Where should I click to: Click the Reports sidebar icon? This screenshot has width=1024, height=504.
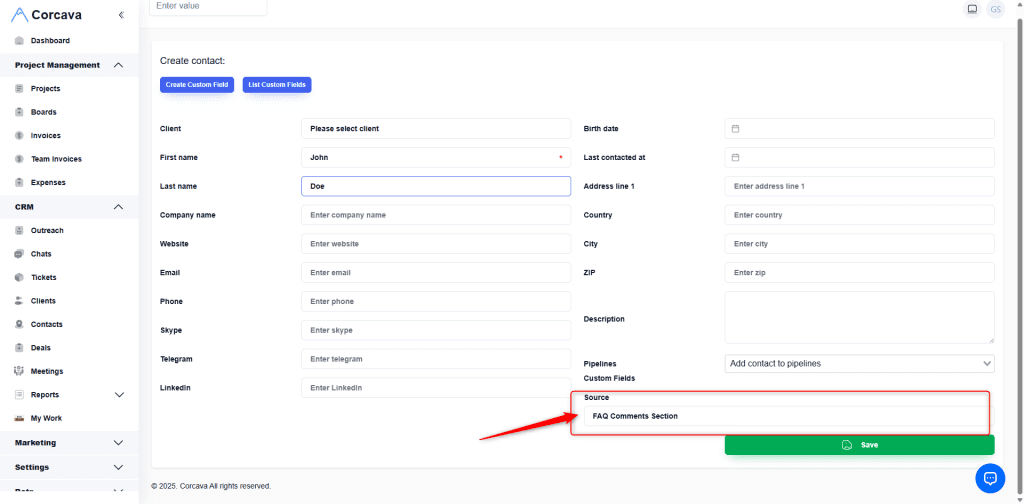tap(19, 395)
